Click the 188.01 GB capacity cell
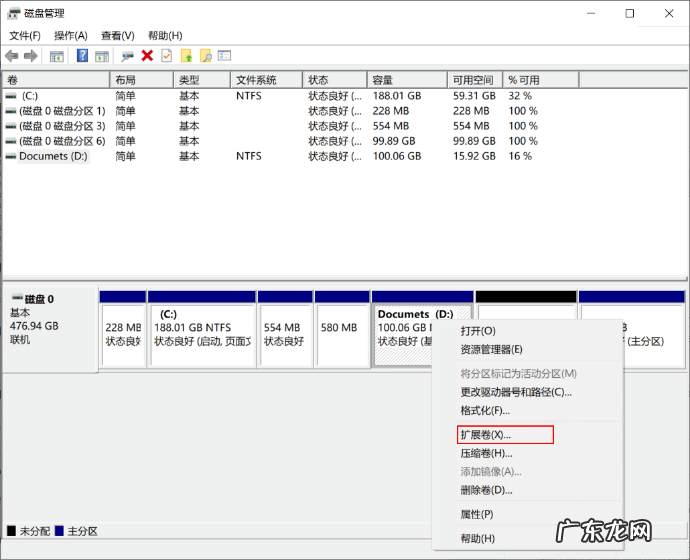This screenshot has width=690, height=560. click(397, 96)
